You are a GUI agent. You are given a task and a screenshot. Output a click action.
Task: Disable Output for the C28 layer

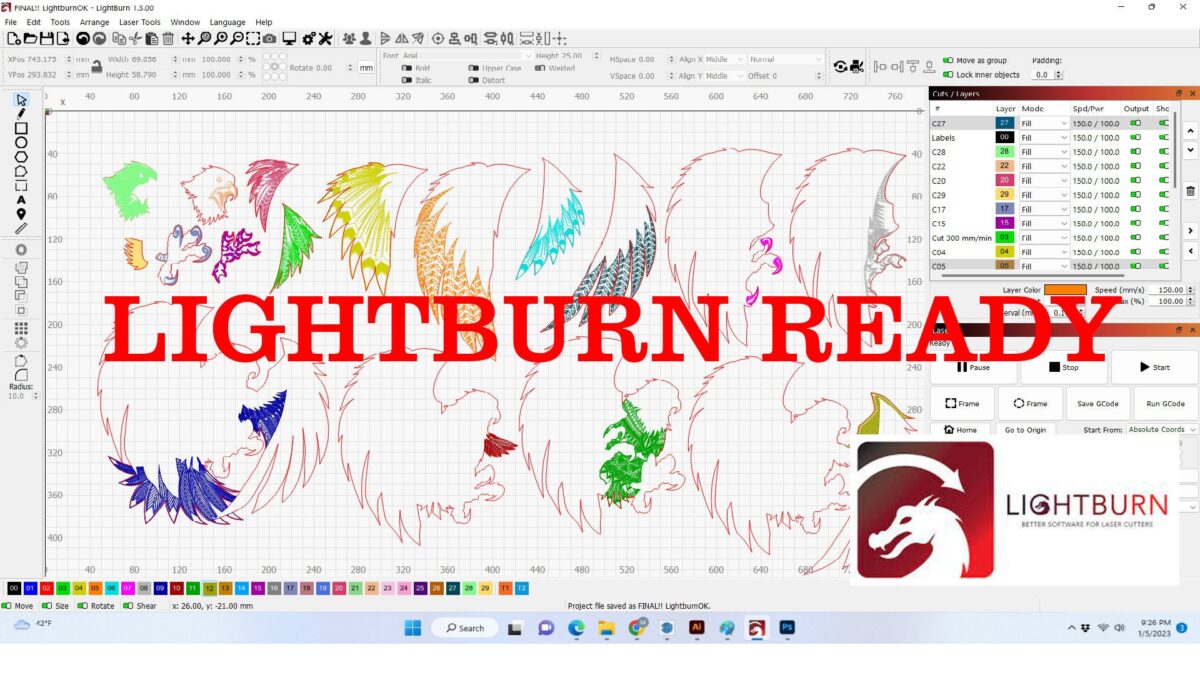coord(1135,152)
